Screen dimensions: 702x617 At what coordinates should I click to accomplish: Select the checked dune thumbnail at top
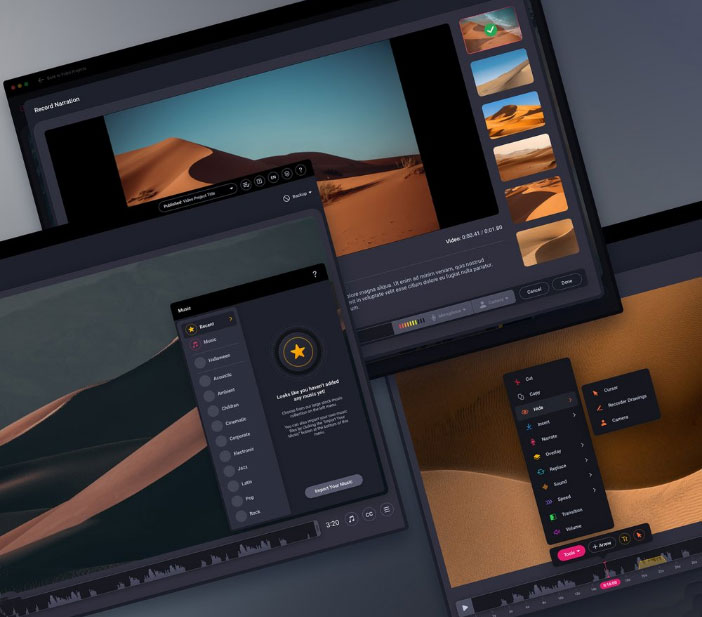(490, 29)
